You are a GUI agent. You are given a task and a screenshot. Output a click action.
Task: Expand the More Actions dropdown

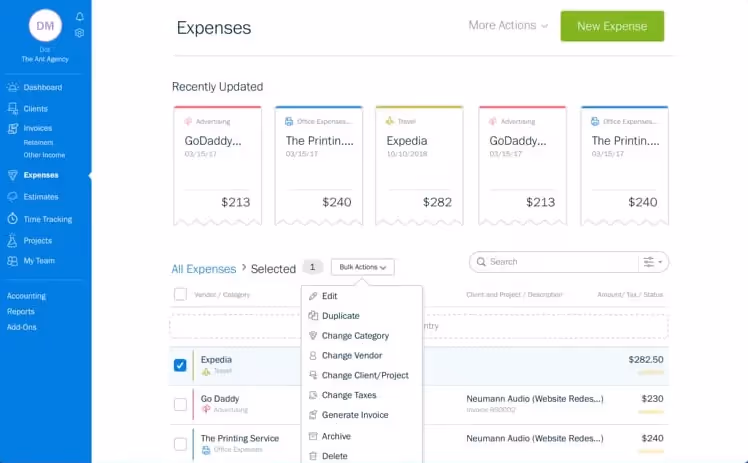click(508, 25)
